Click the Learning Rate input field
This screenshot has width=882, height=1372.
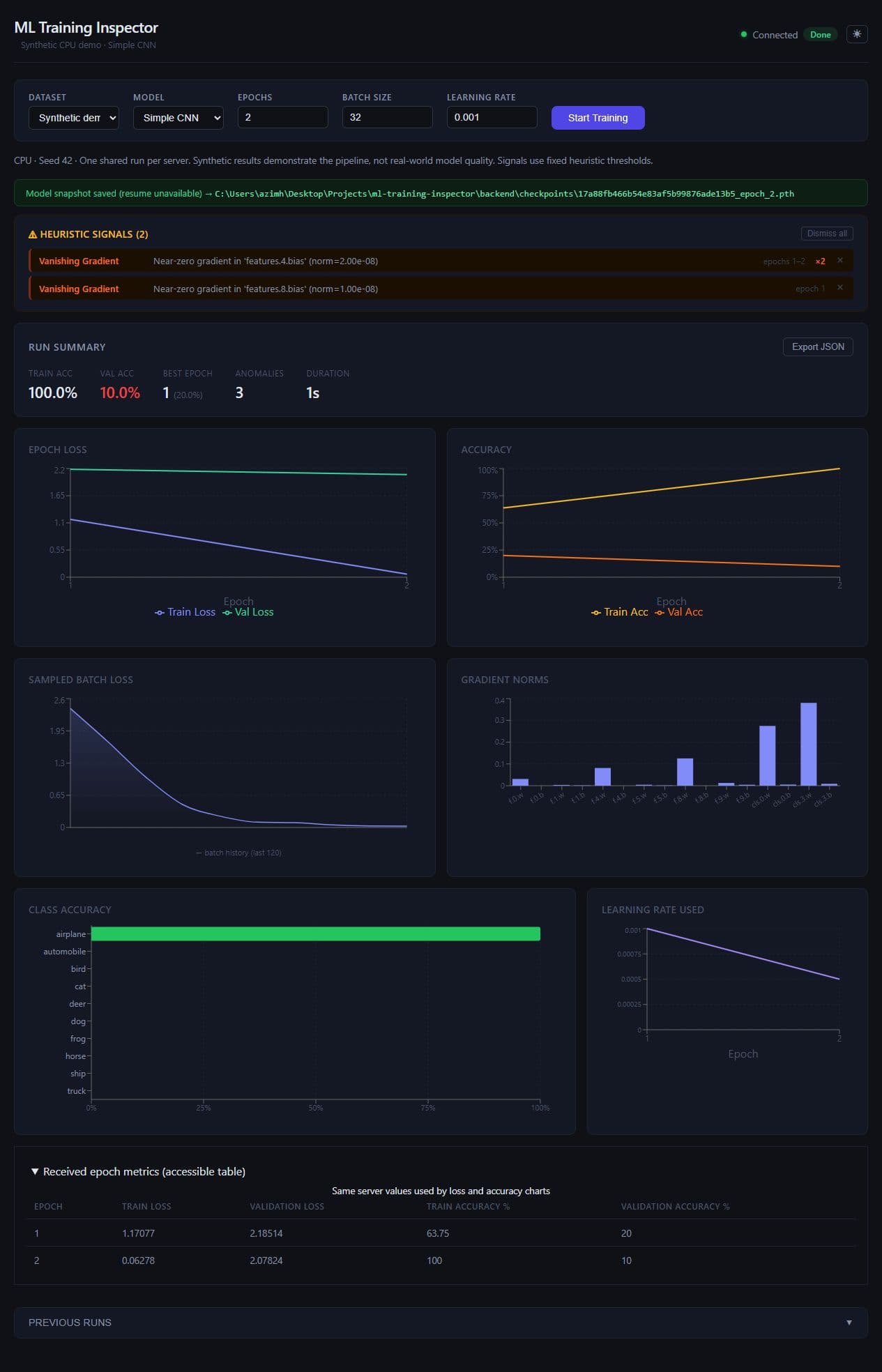coord(492,117)
